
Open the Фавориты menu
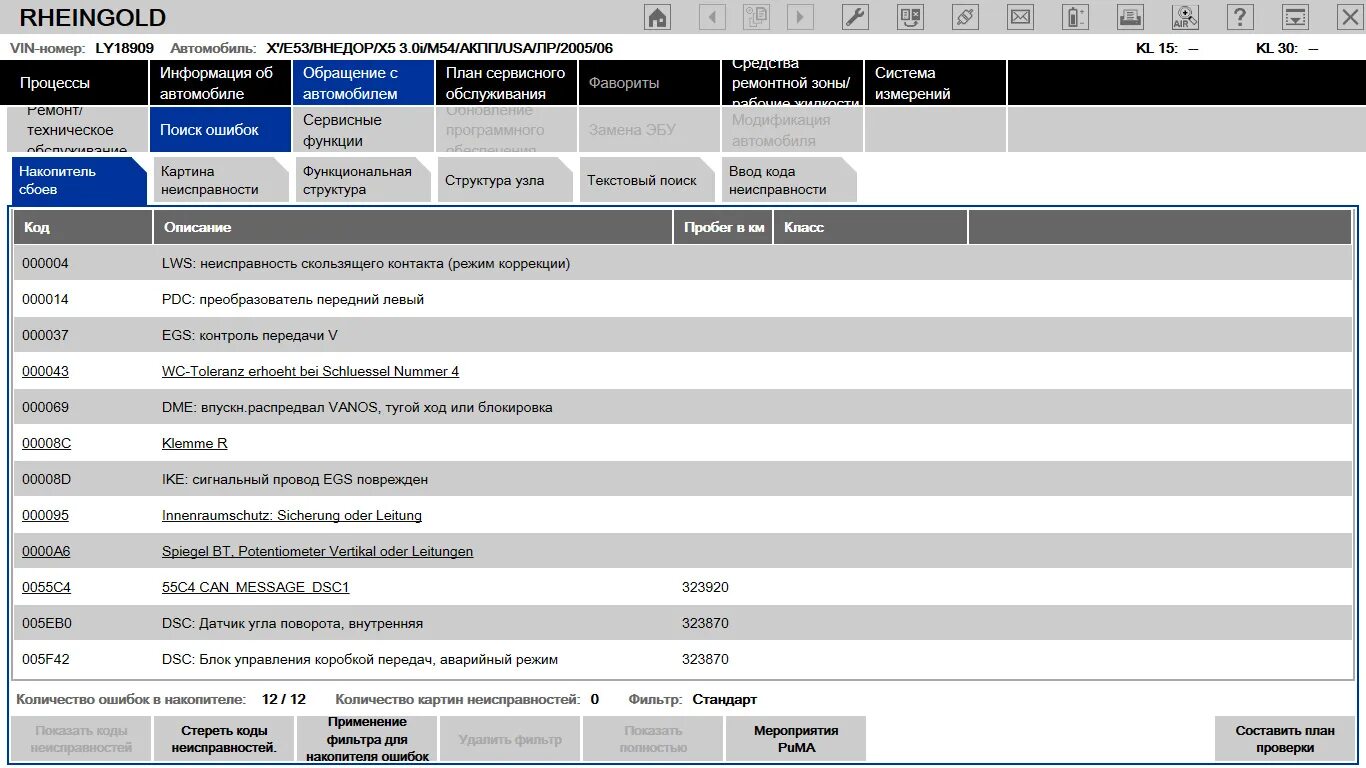[x=649, y=83]
